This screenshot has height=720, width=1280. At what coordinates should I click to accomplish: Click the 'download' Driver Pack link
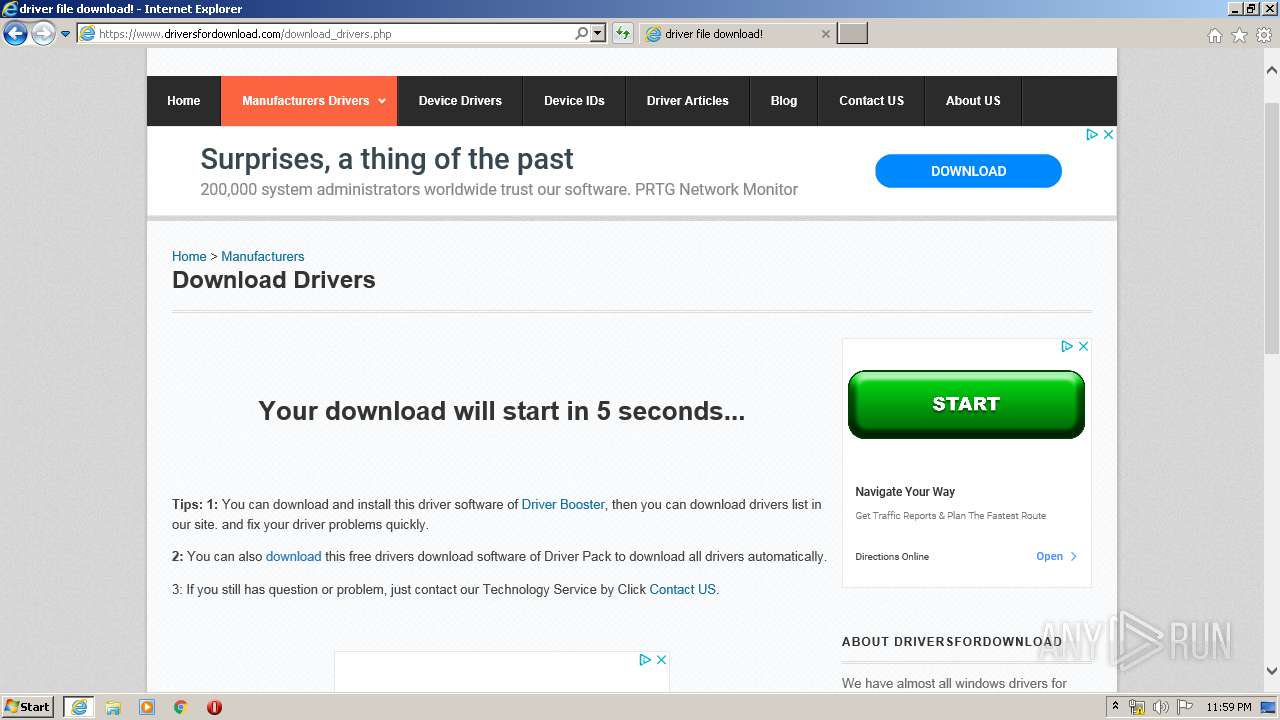point(293,556)
